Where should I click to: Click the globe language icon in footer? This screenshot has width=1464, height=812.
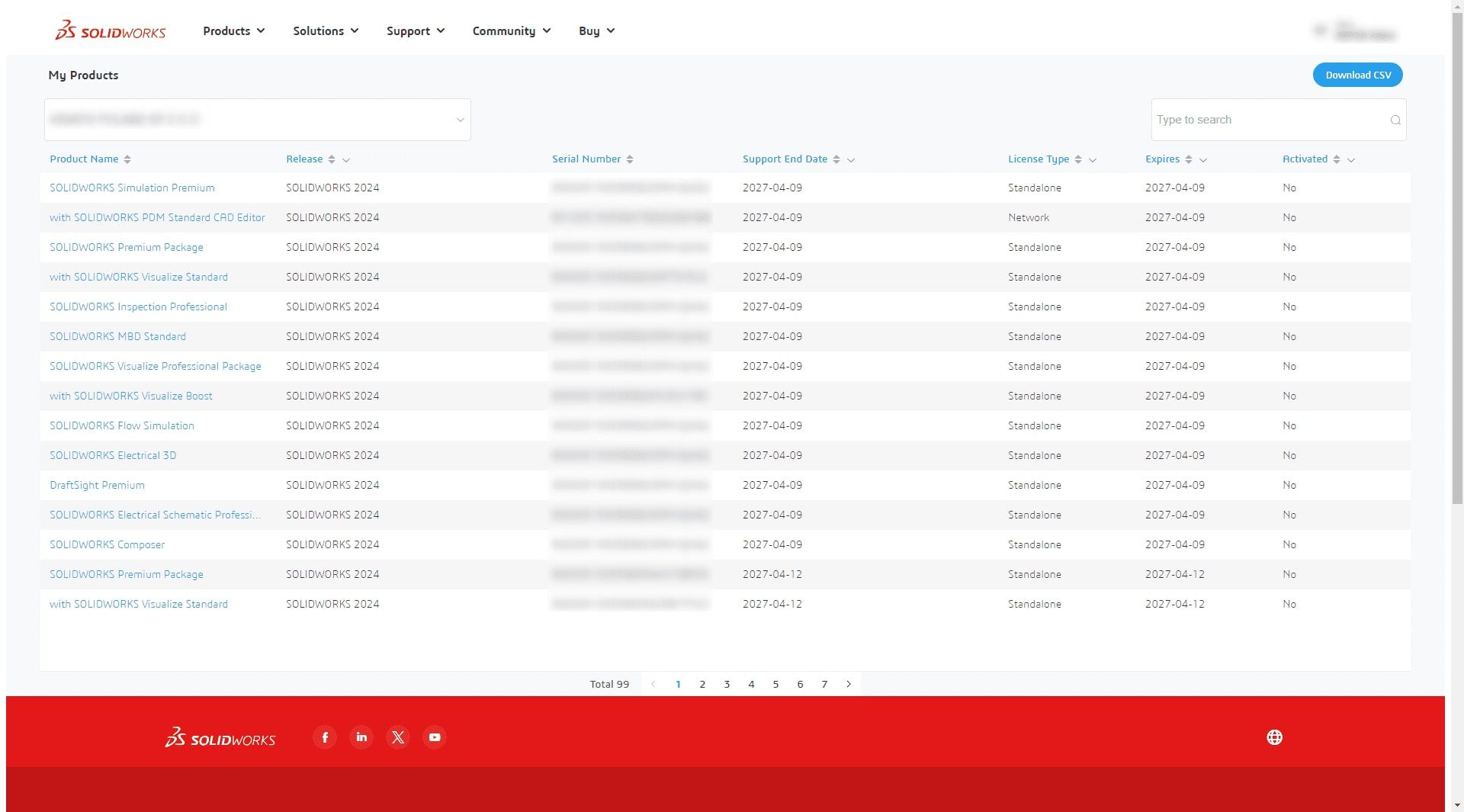pyautogui.click(x=1274, y=737)
